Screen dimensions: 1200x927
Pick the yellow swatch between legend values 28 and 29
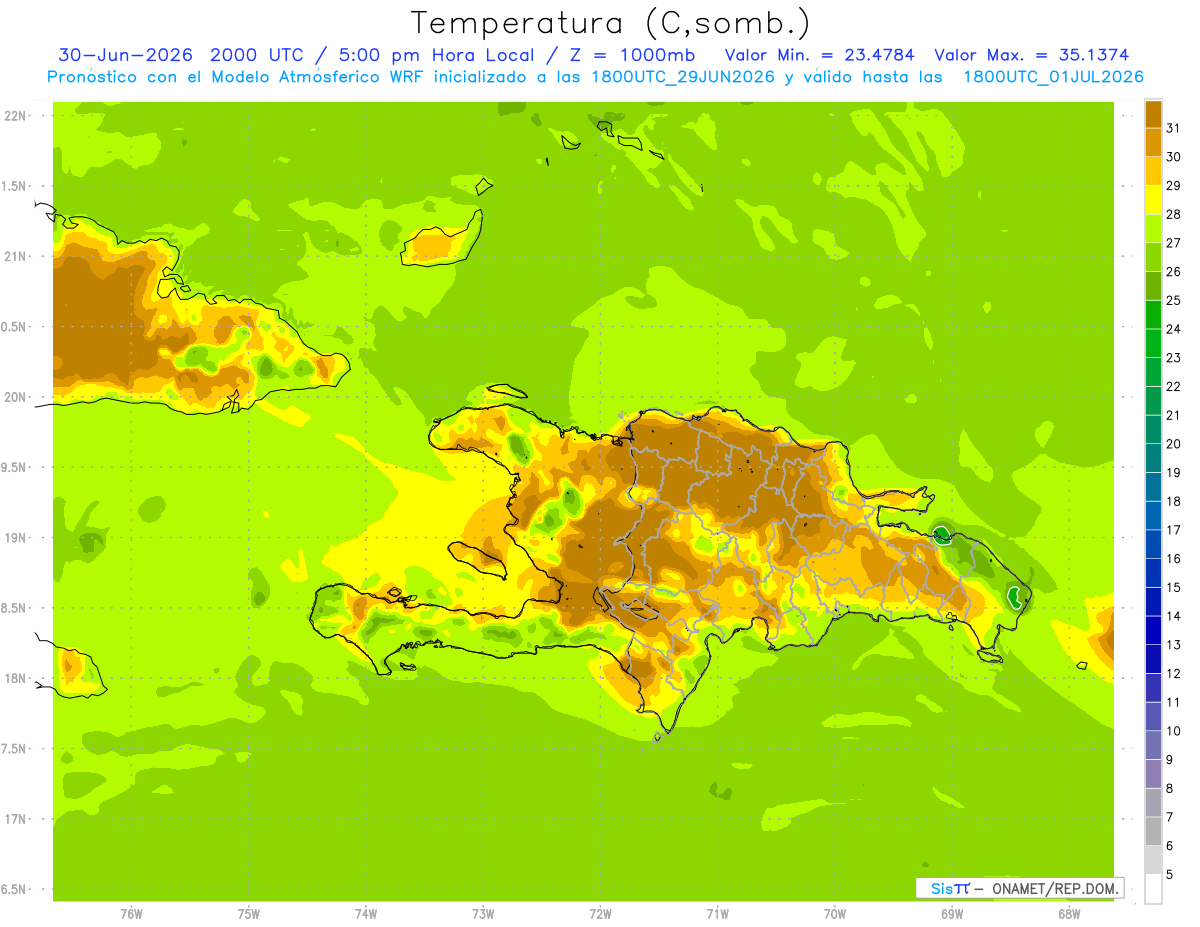point(1153,199)
